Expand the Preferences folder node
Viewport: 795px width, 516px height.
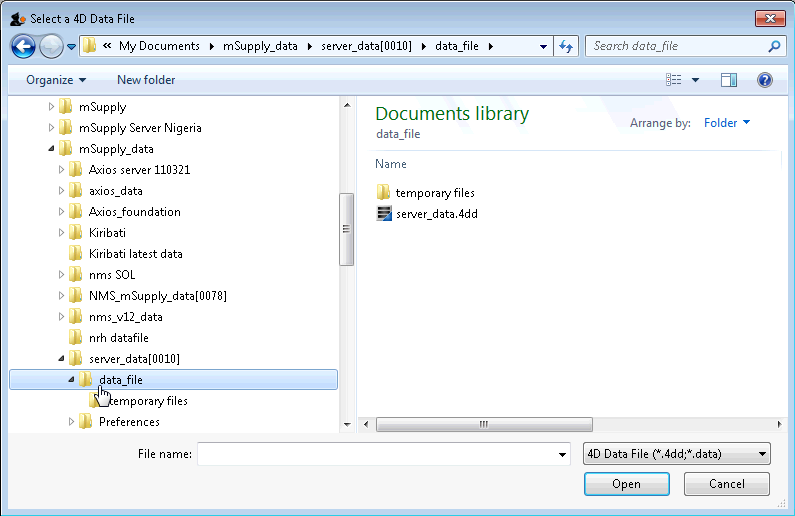[x=72, y=422]
